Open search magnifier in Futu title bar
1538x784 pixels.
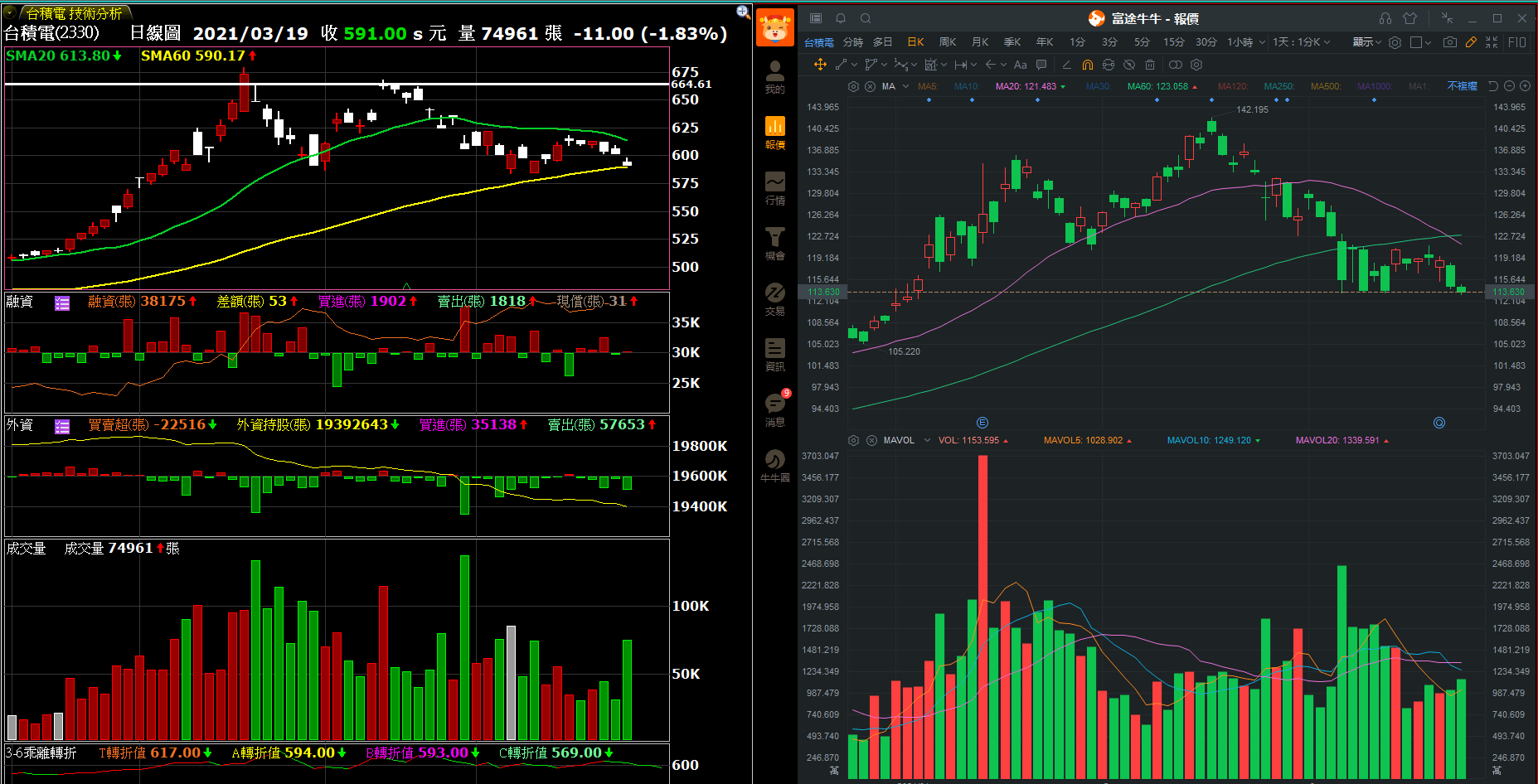[x=866, y=18]
